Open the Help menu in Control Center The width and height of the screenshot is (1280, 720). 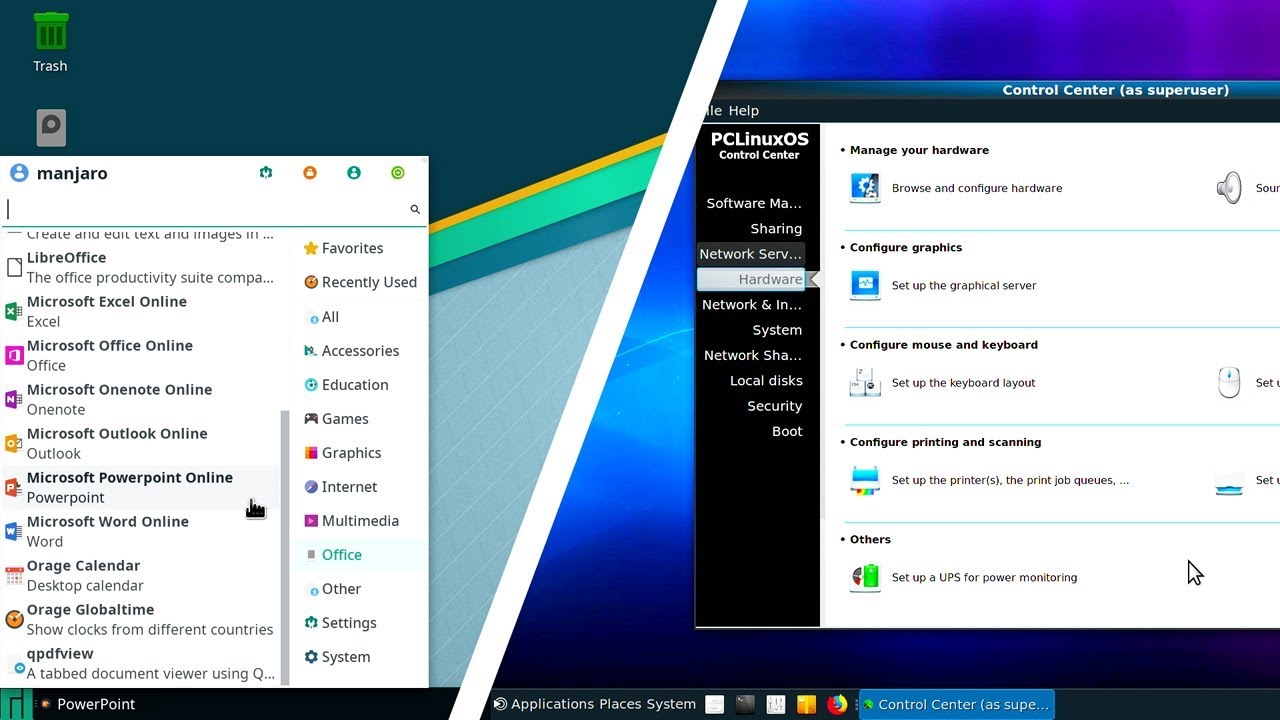tap(744, 110)
